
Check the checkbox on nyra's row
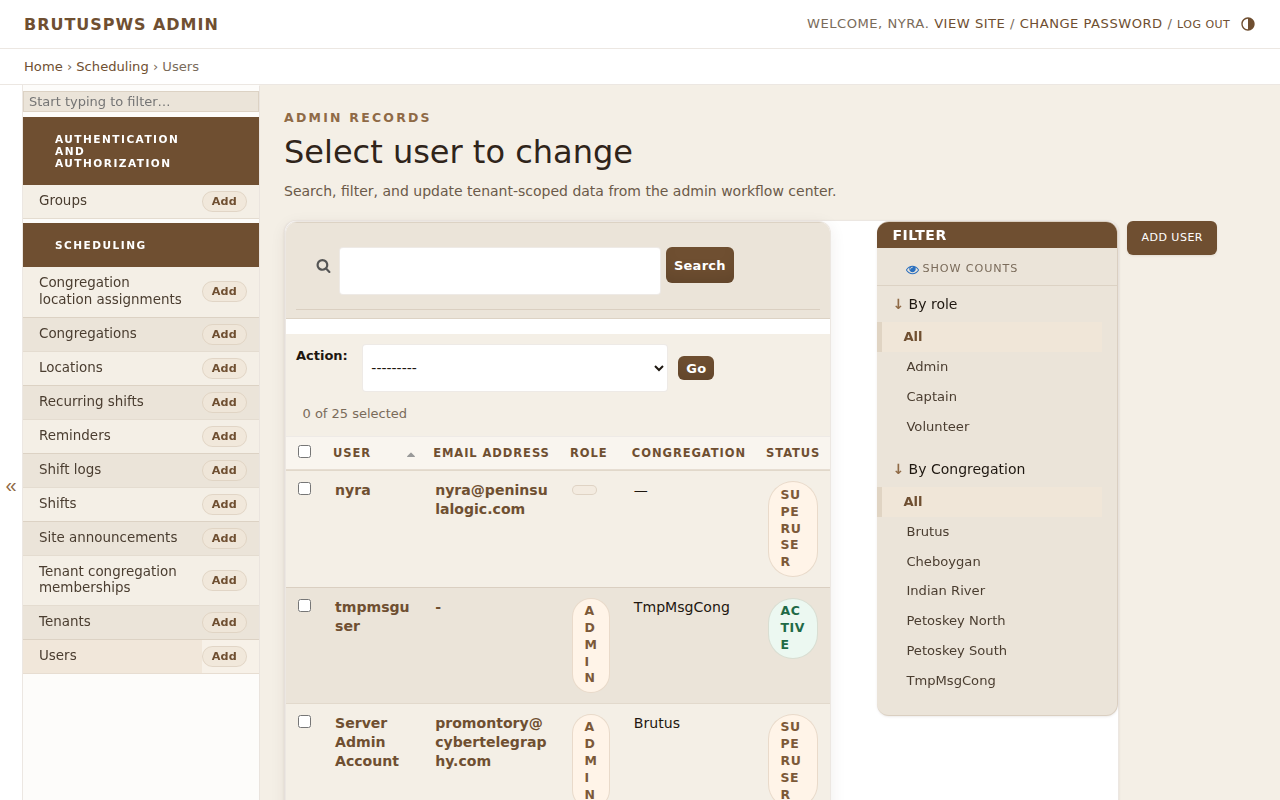tap(305, 488)
